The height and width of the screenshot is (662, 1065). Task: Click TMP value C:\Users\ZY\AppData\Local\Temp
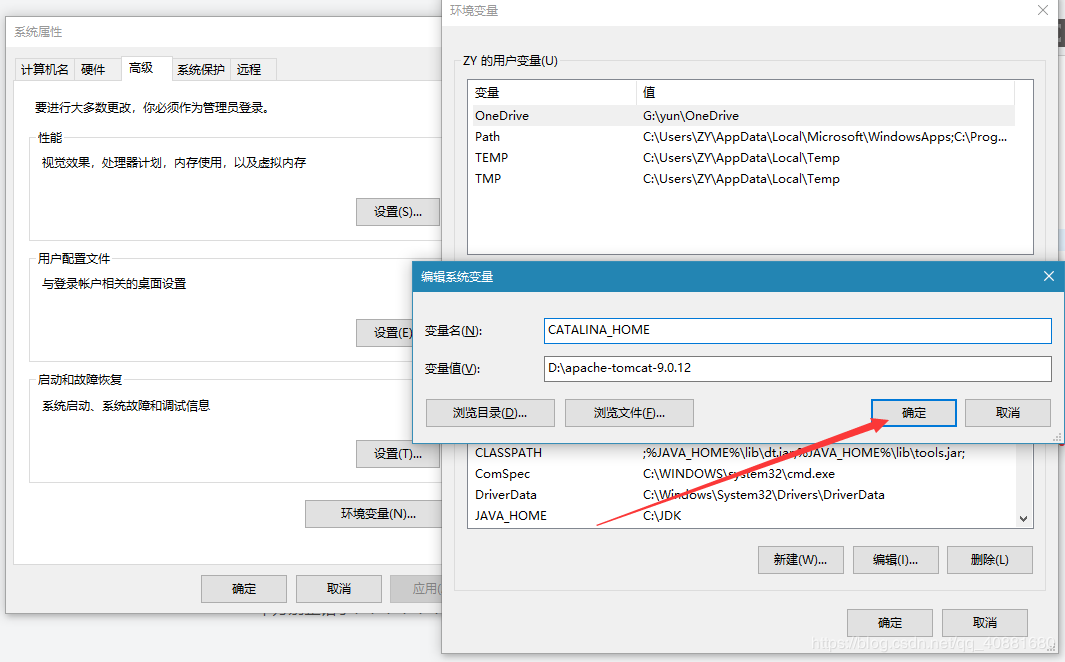point(741,179)
